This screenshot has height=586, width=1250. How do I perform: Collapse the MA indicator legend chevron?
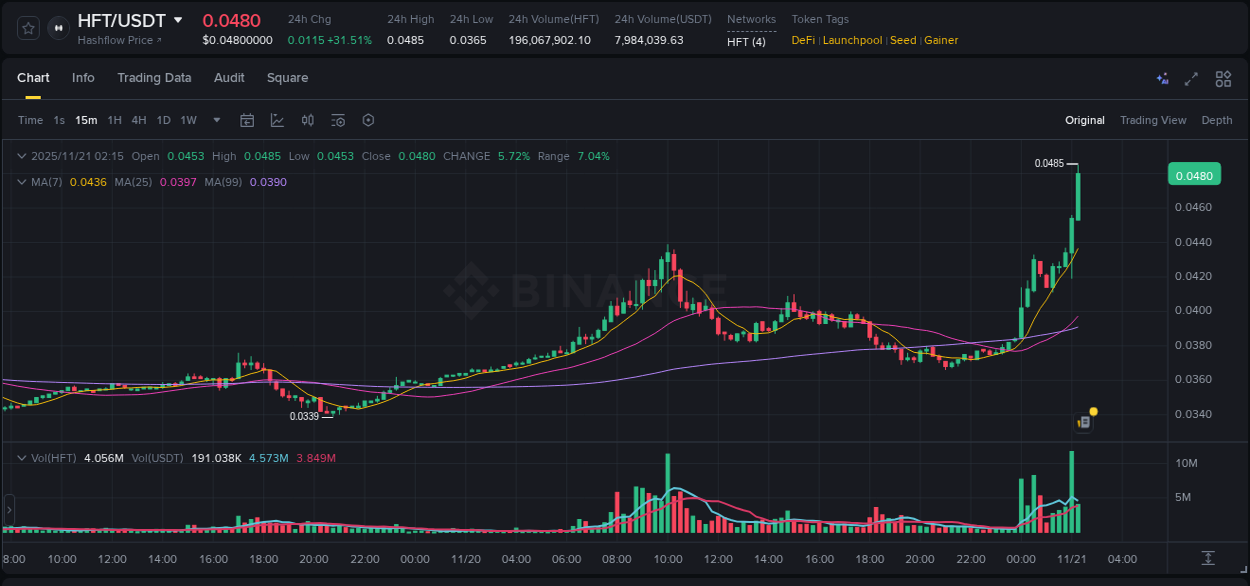click(22, 182)
